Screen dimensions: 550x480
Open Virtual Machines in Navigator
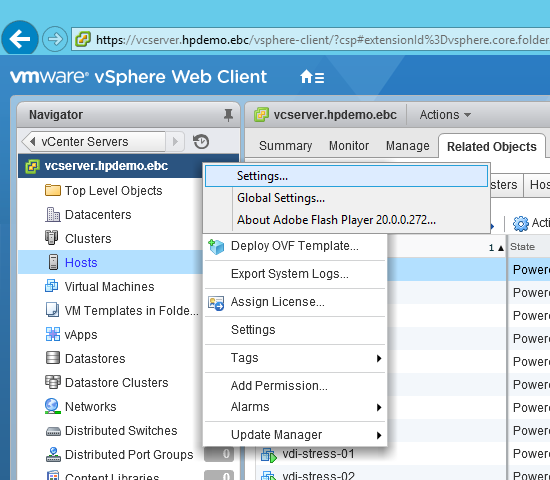tap(109, 287)
